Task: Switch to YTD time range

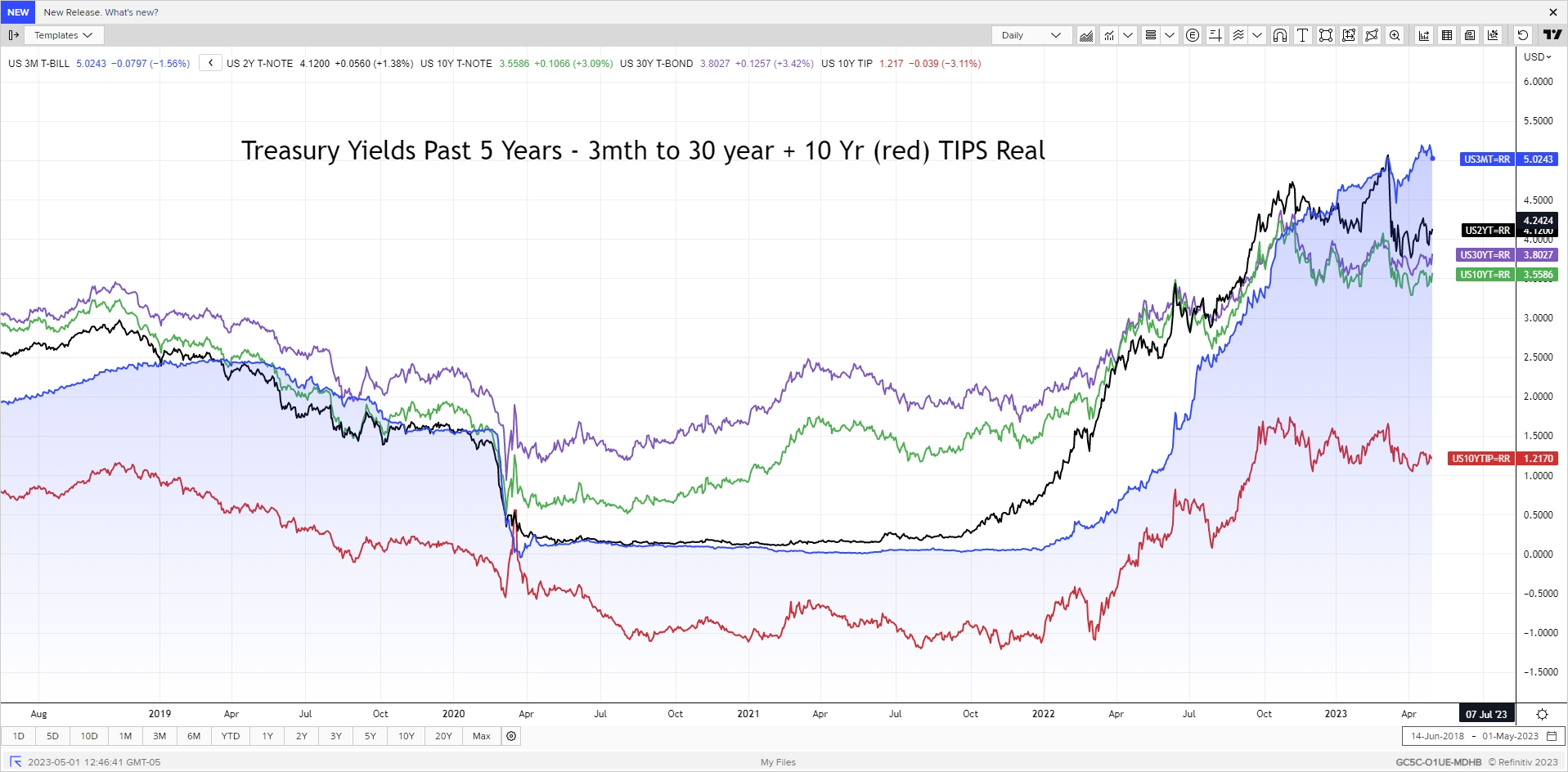Action: click(231, 736)
